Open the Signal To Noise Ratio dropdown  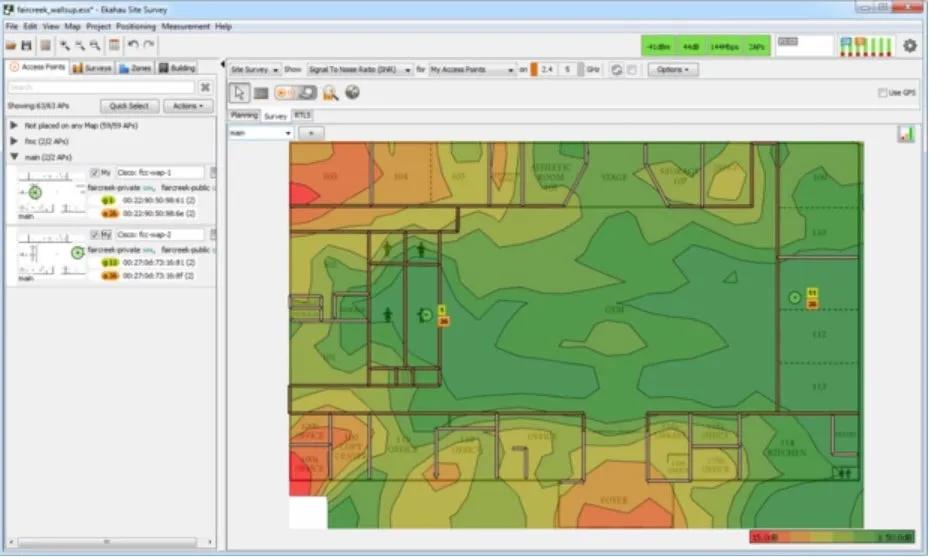tap(359, 70)
